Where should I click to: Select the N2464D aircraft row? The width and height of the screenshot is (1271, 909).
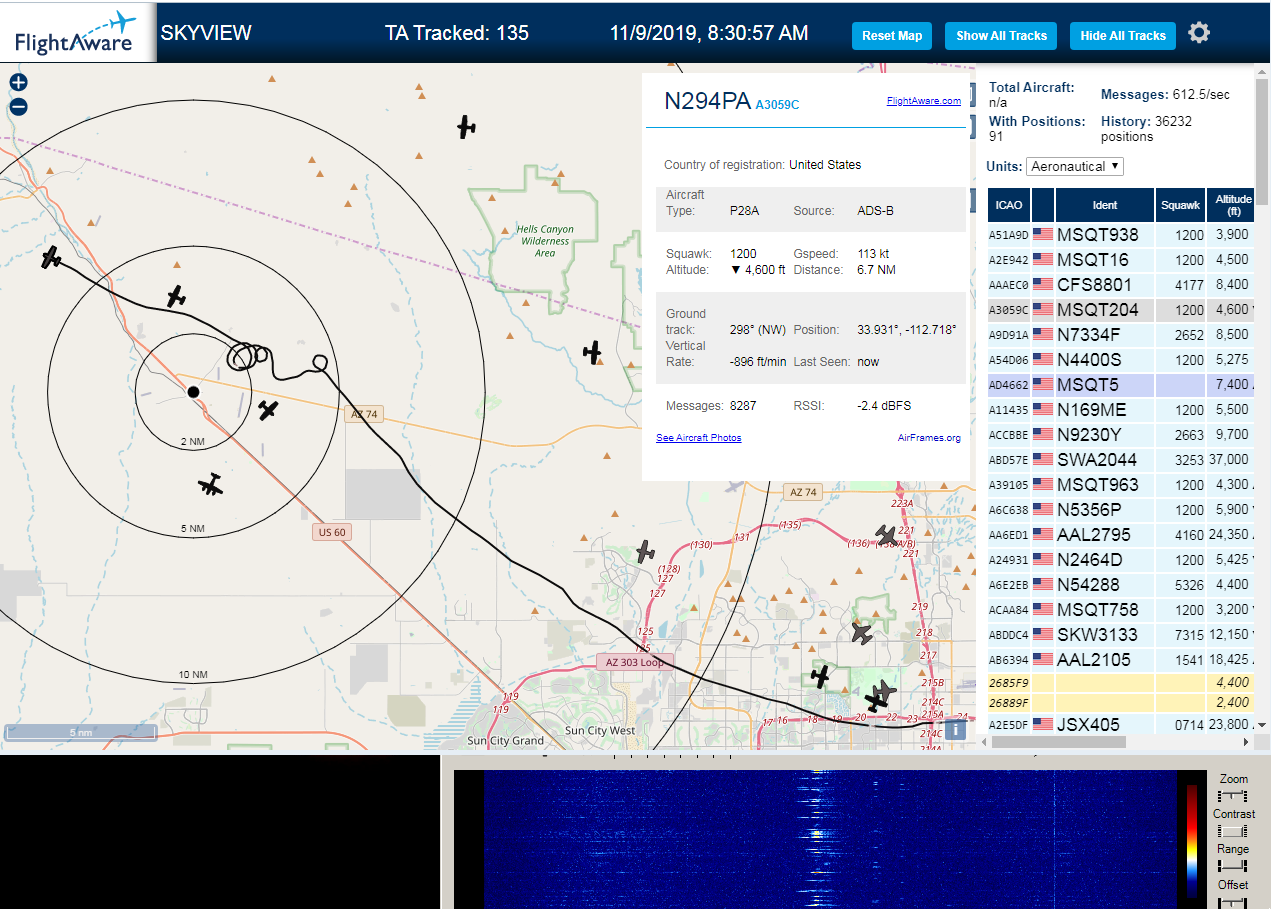[1120, 559]
